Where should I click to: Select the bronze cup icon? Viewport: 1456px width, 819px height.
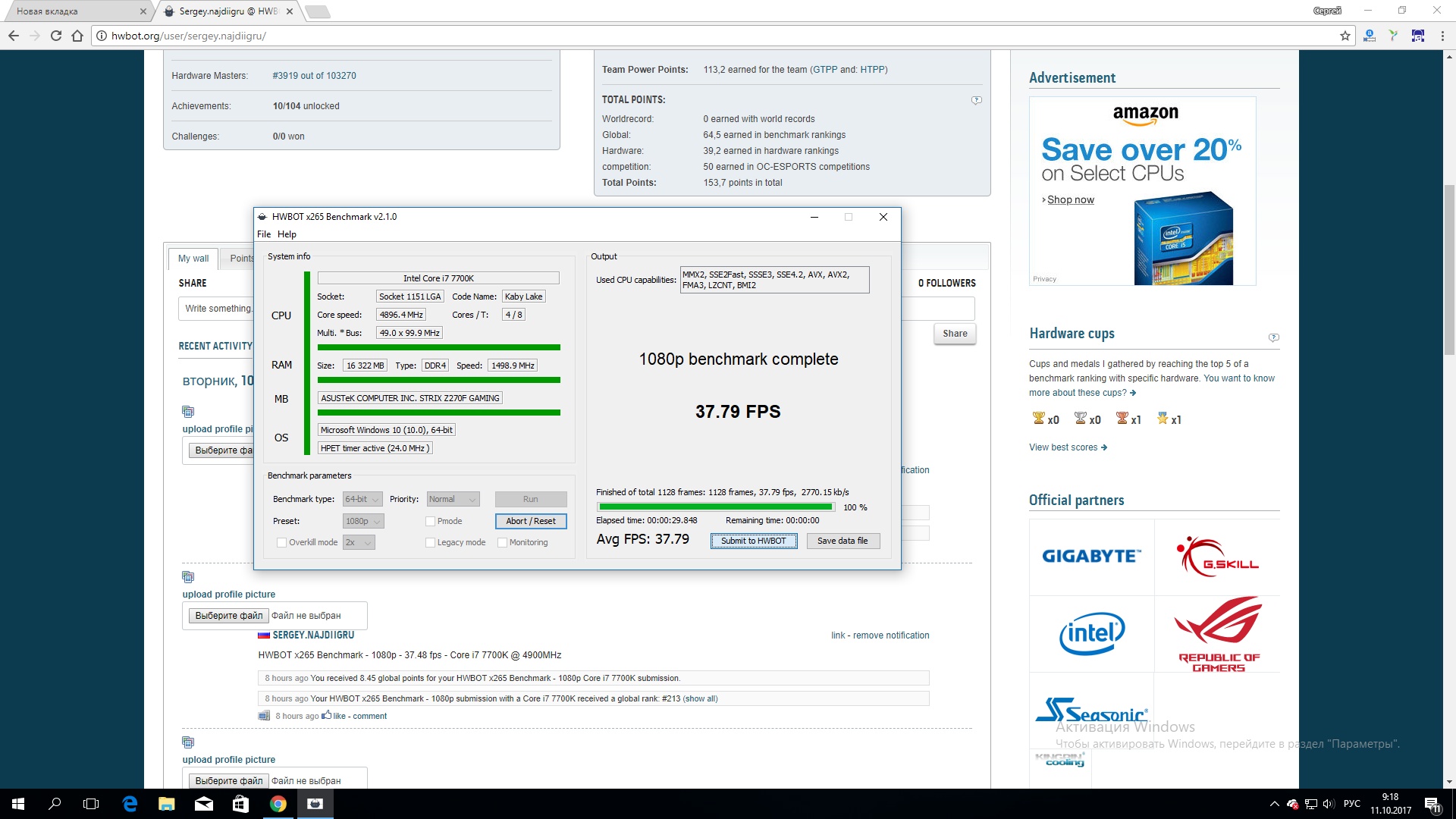point(1122,418)
